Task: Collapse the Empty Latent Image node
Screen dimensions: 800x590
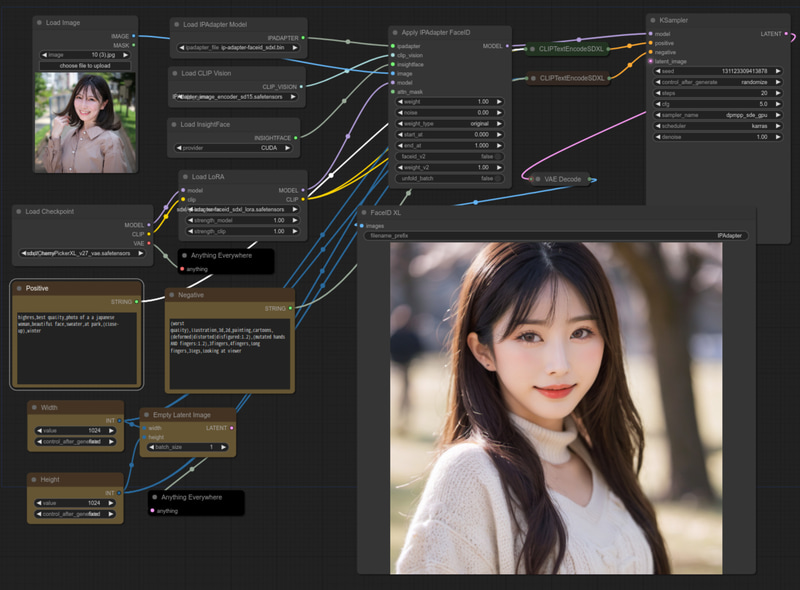Action: point(146,415)
